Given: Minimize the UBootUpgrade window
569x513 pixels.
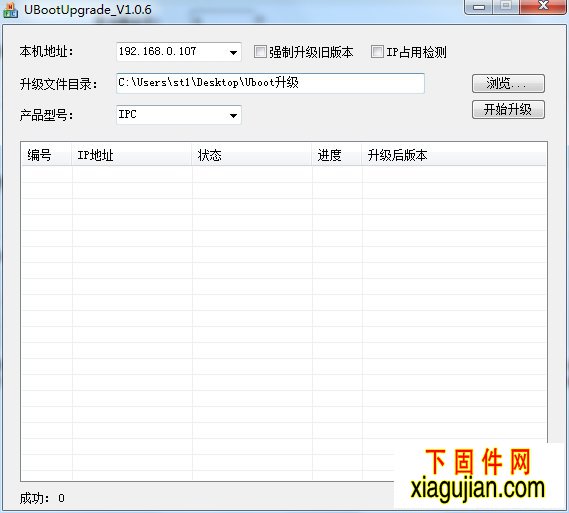Looking at the screenshot, I should [478, 7].
